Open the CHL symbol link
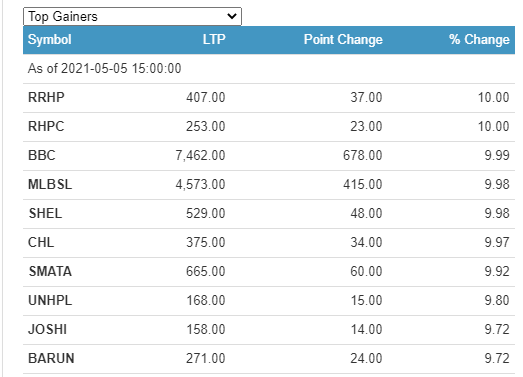Image resolution: width=523 pixels, height=377 pixels. (41, 243)
